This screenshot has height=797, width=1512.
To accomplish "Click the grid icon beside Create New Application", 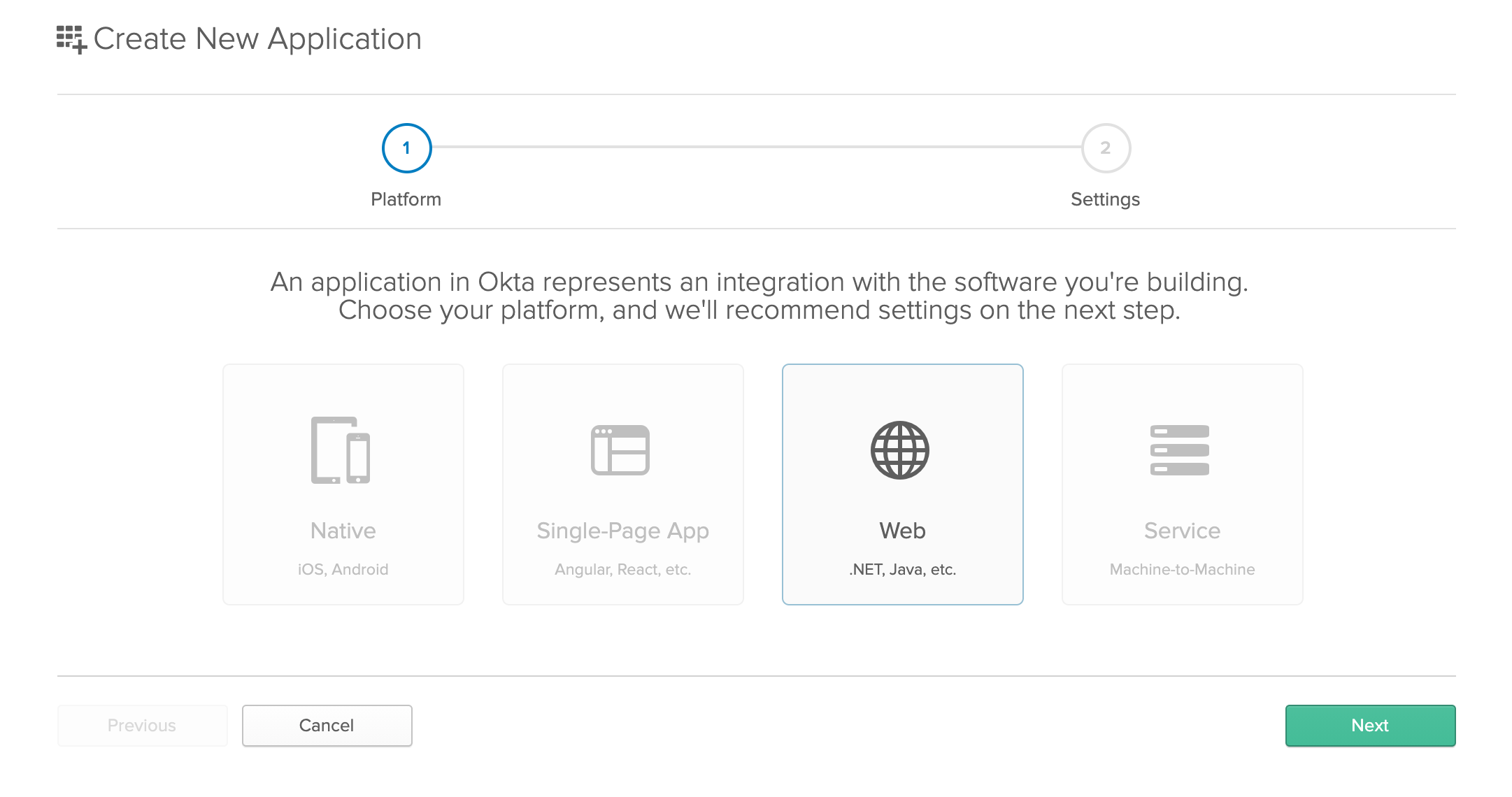I will tap(72, 38).
